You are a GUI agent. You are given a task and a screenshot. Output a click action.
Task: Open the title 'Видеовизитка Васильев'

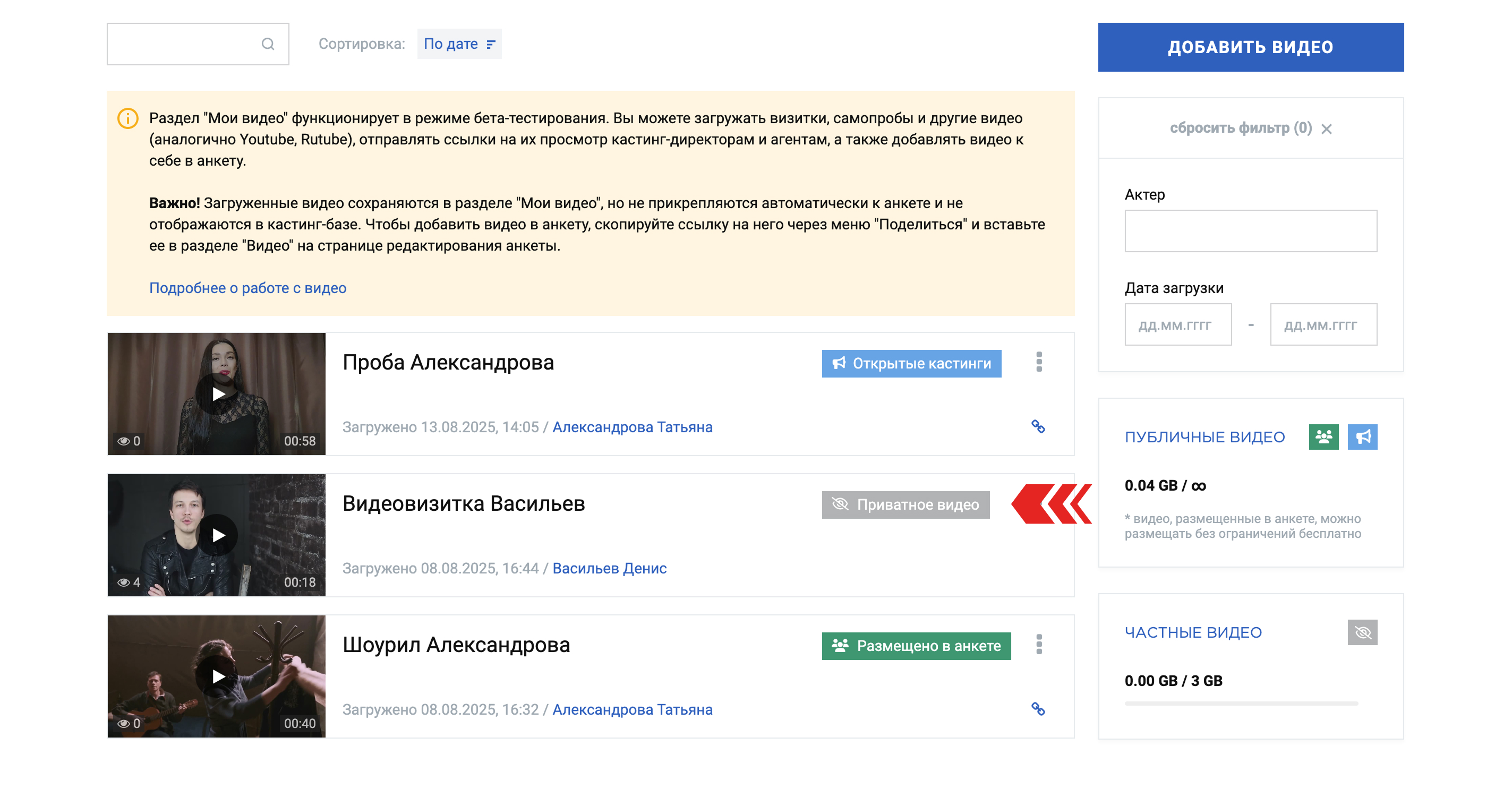(x=464, y=503)
